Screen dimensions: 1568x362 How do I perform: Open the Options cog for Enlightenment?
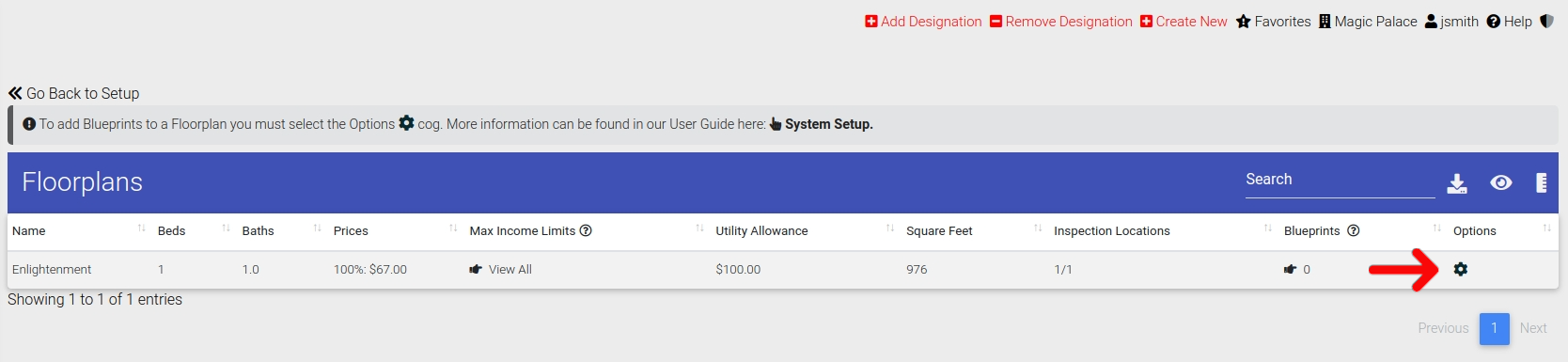[1460, 269]
